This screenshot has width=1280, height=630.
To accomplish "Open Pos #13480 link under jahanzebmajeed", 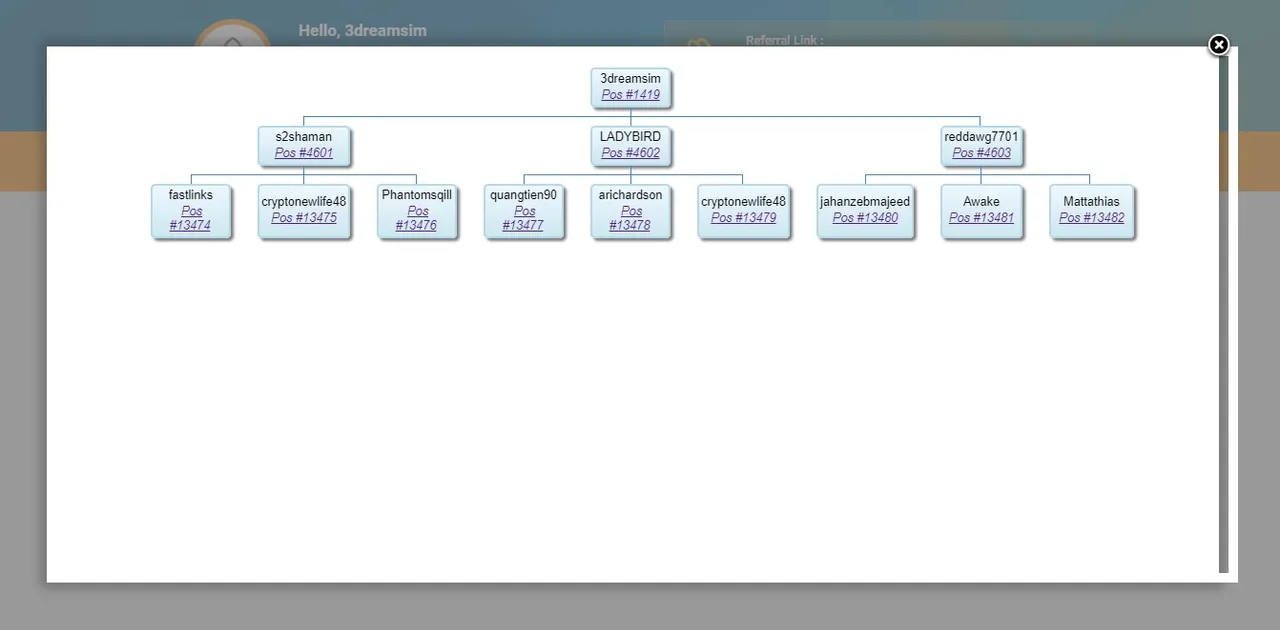I will (865, 217).
